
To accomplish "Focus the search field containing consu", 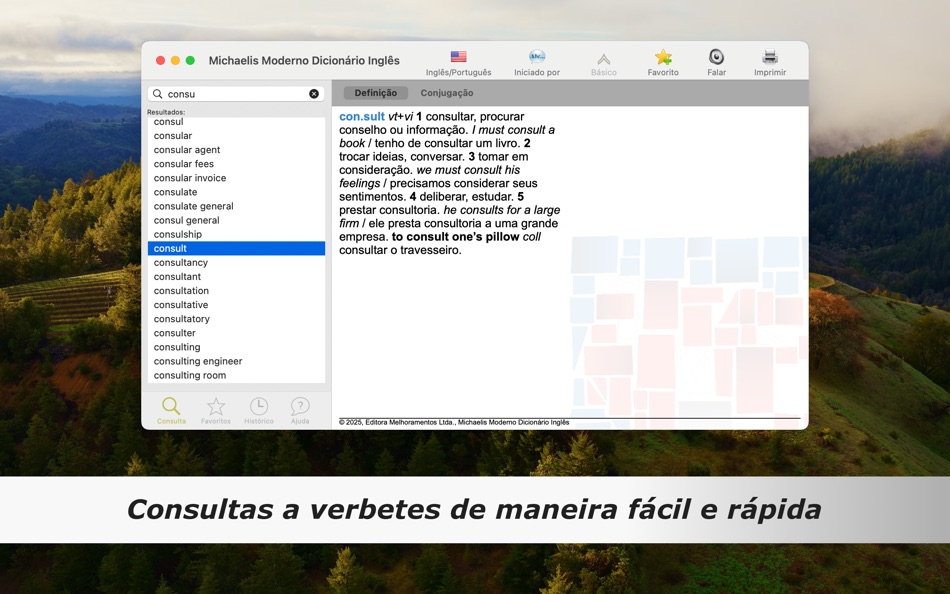I will pyautogui.click(x=236, y=94).
